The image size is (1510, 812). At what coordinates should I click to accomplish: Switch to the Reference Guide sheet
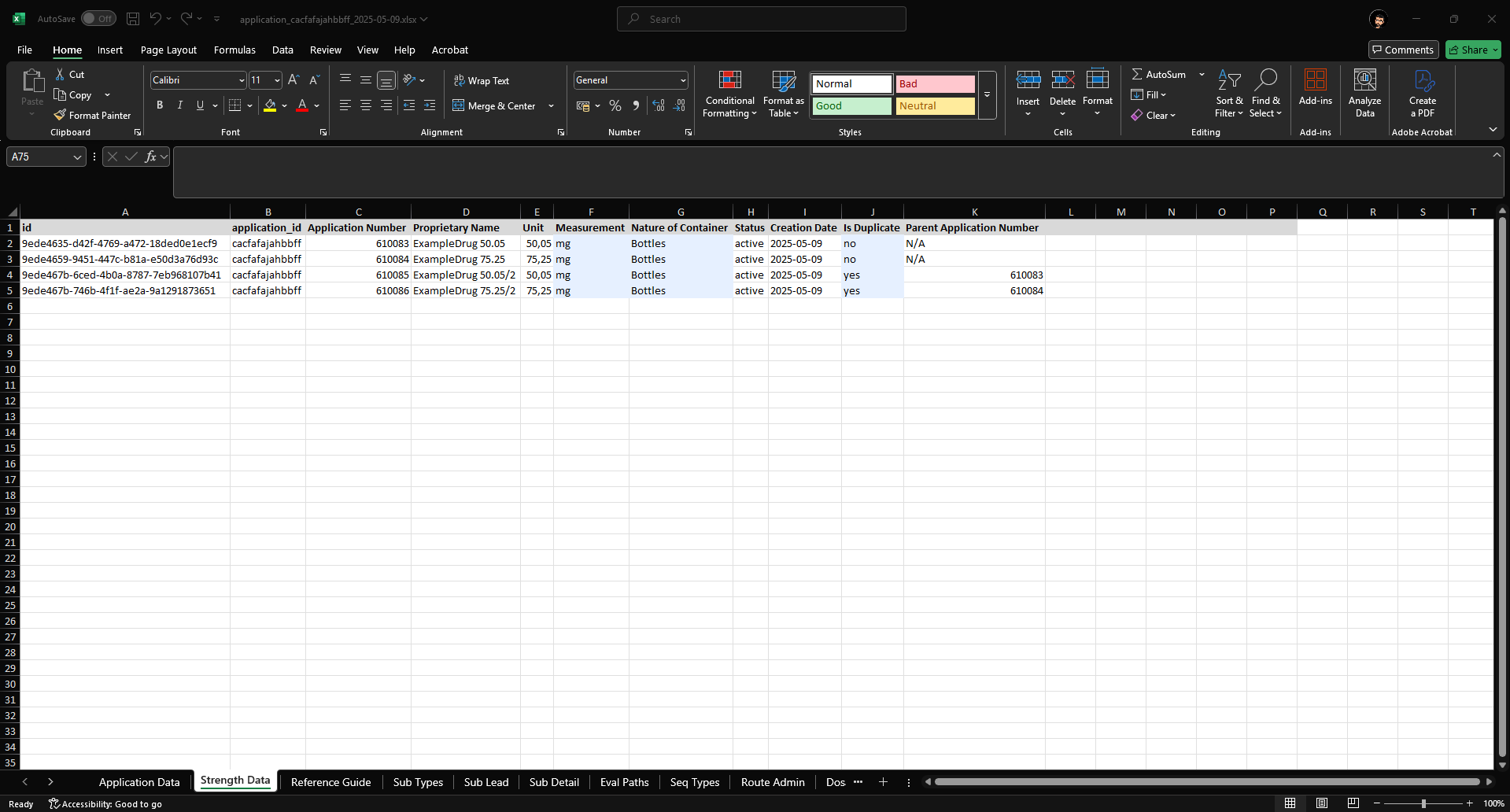point(330,782)
